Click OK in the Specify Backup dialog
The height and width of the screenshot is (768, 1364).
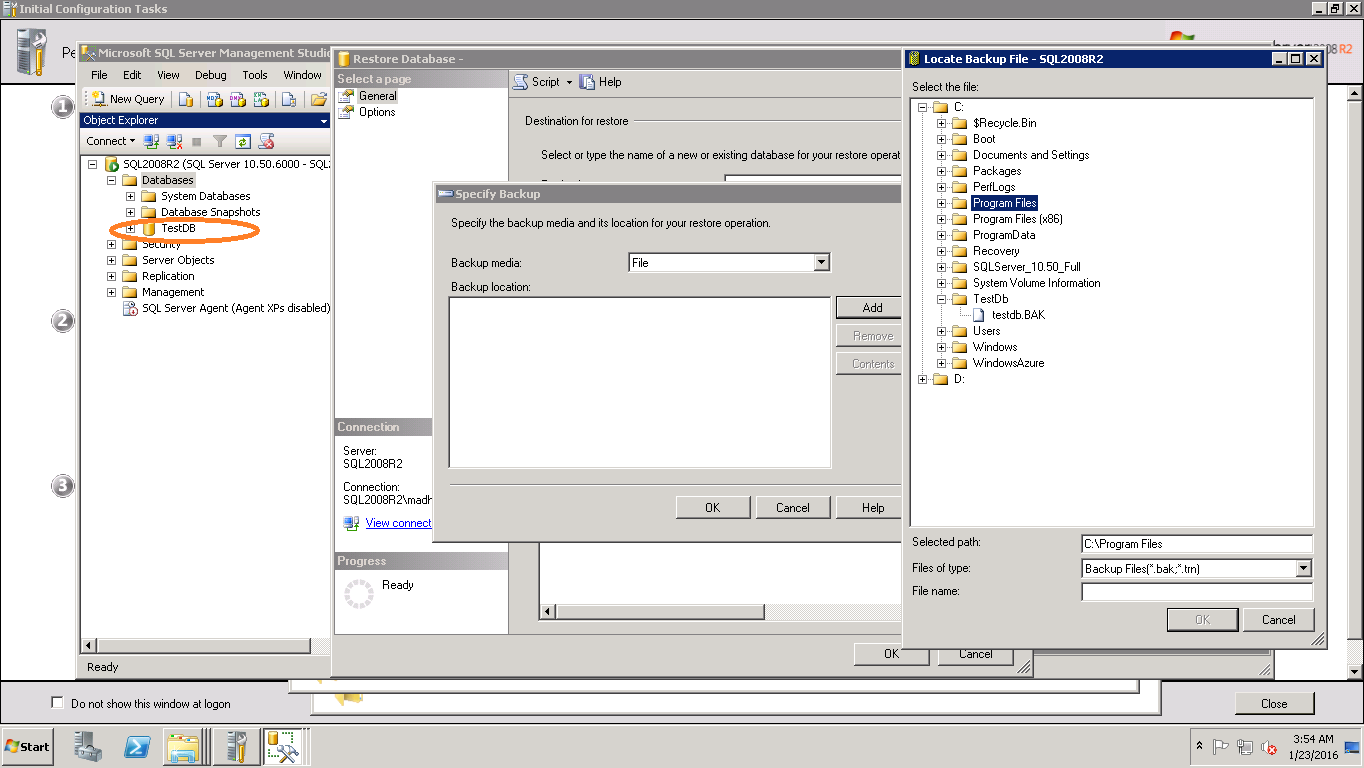[712, 508]
